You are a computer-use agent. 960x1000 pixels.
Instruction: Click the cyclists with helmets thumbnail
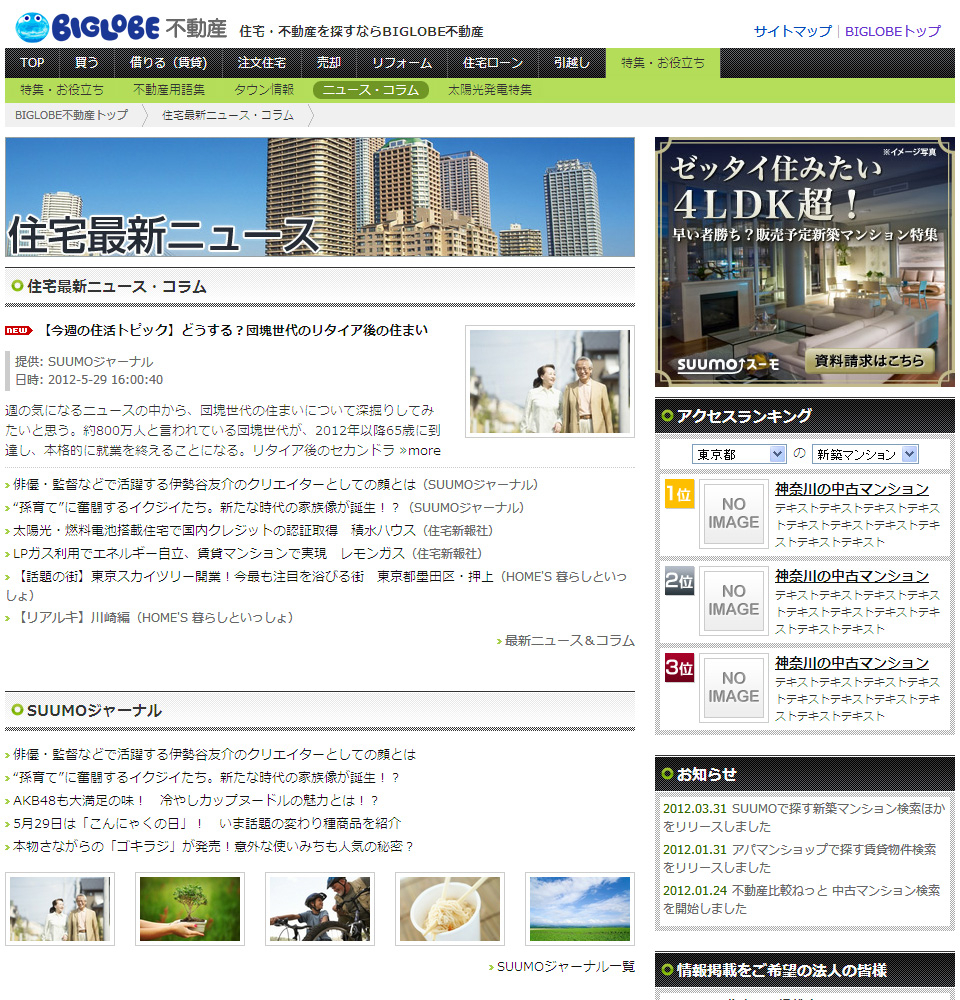coord(320,909)
